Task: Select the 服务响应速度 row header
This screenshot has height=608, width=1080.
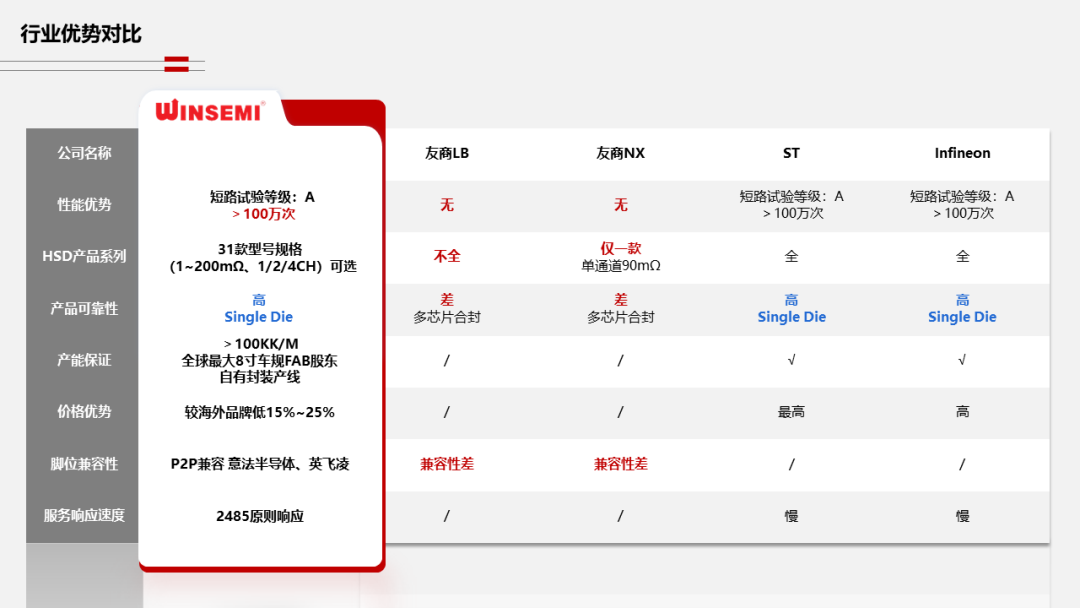Action: [84, 516]
